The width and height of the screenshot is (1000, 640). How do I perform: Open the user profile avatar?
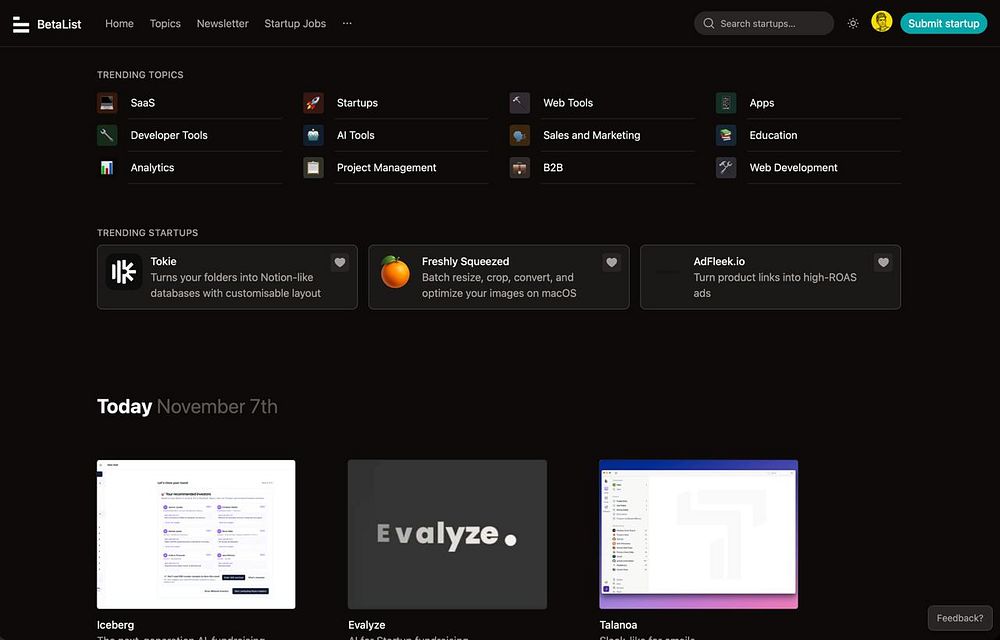coord(881,22)
